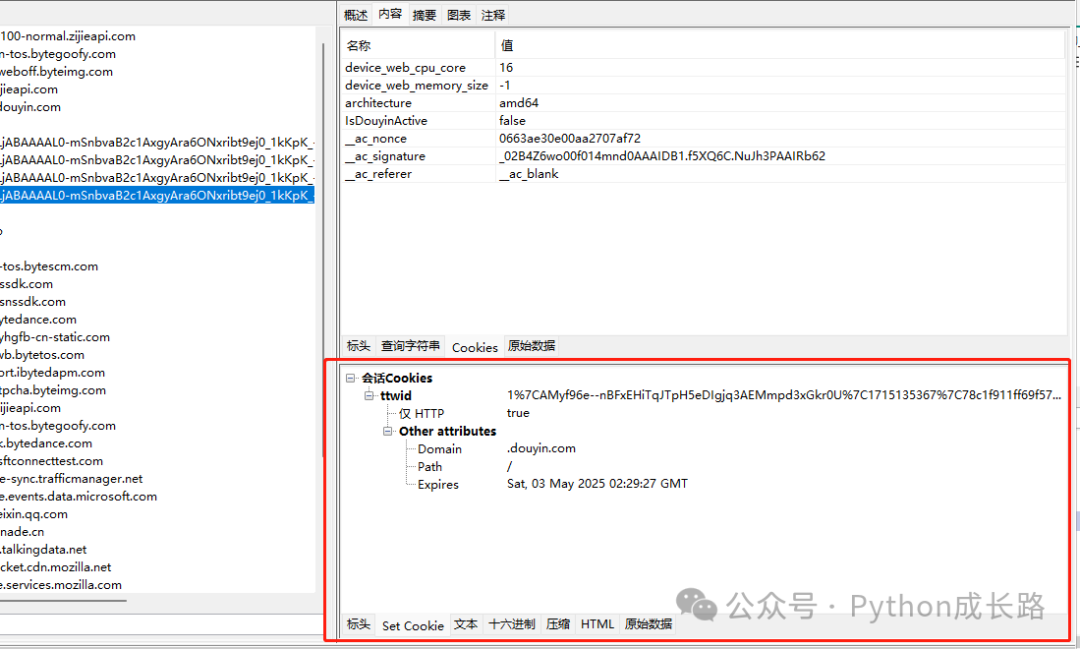Select the device_web_memory_size cookie row
Screen dimensions: 1080x649
coord(704,85)
